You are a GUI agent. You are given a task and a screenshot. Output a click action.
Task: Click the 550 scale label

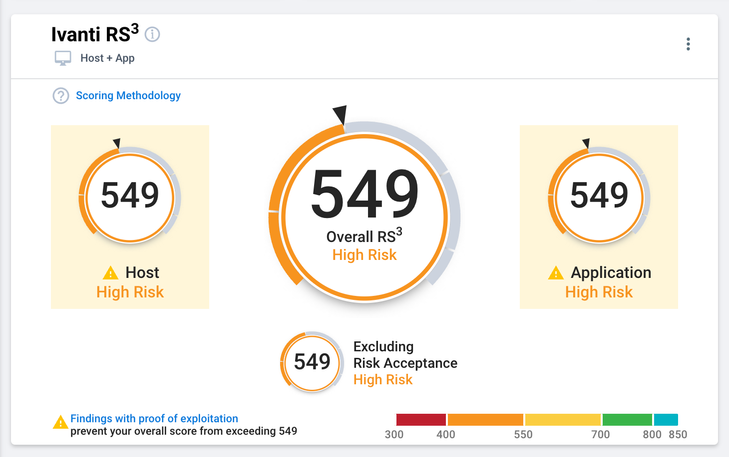click(523, 435)
